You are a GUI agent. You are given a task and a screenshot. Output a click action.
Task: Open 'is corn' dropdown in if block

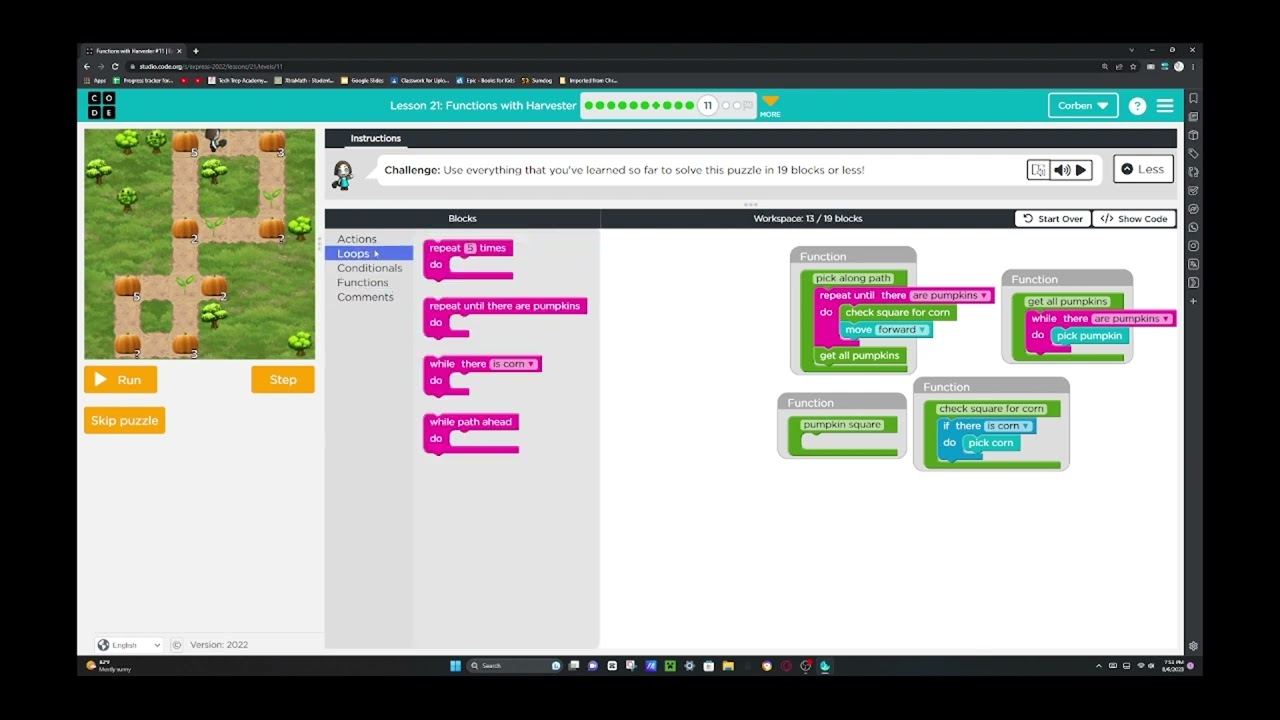(1008, 426)
